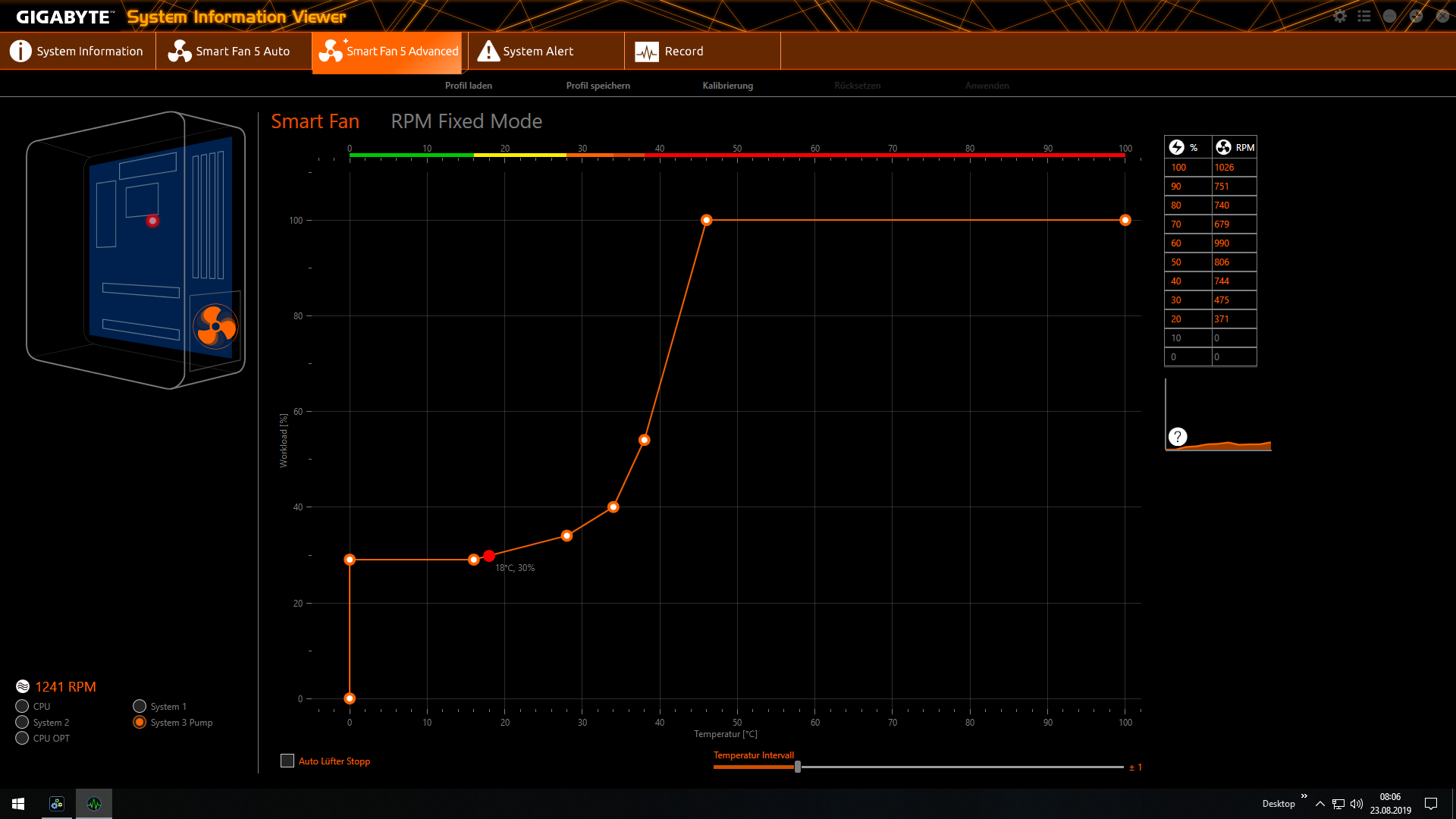Image resolution: width=1456 pixels, height=819 pixels.
Task: Click the workload percent lightning icon
Action: pos(1176,147)
